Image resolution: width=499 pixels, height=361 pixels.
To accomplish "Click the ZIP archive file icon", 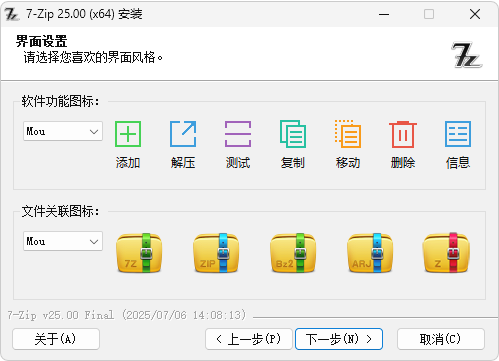I will tap(216, 253).
